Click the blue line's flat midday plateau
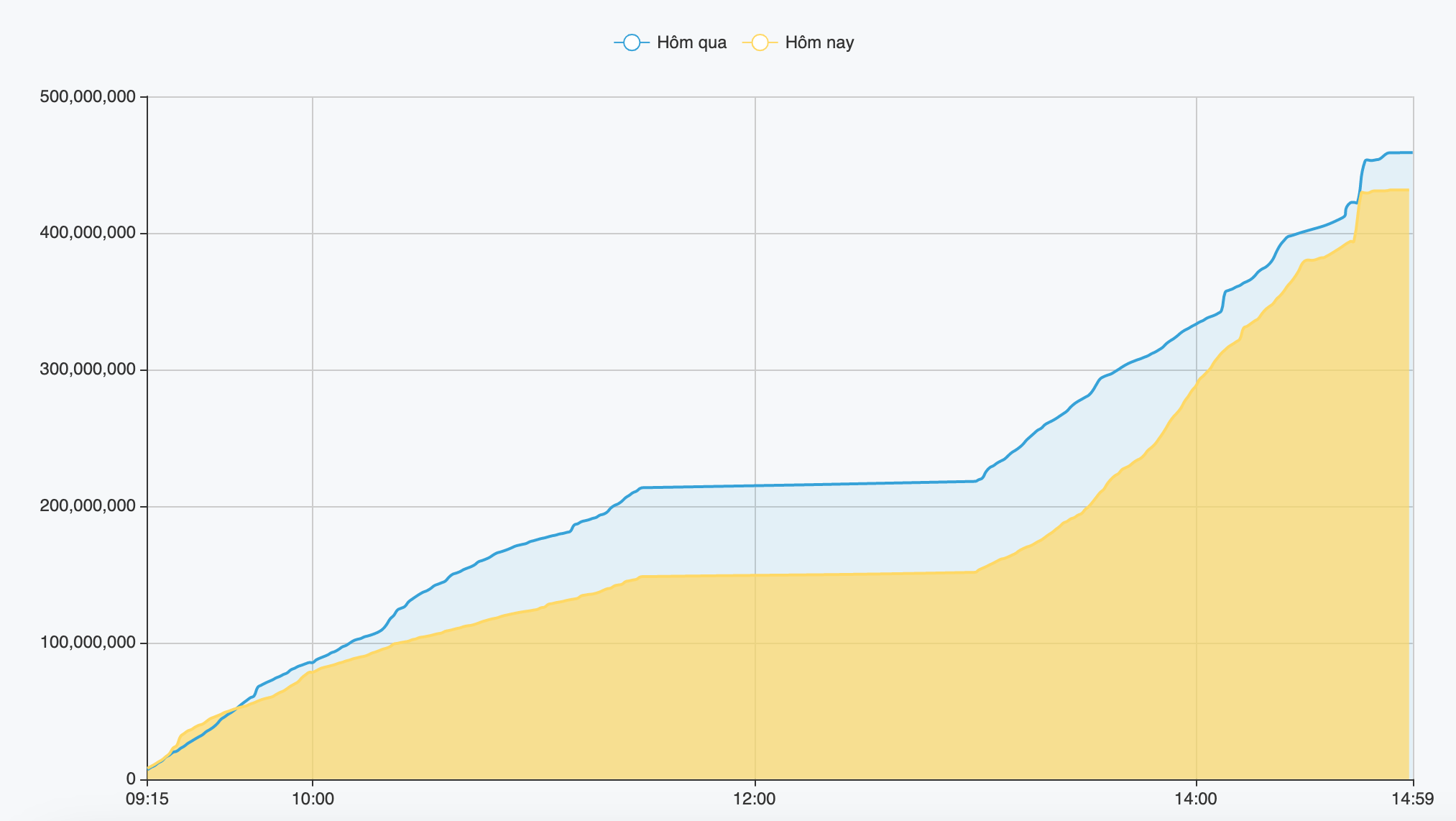This screenshot has height=821, width=1456. pyautogui.click(x=808, y=485)
